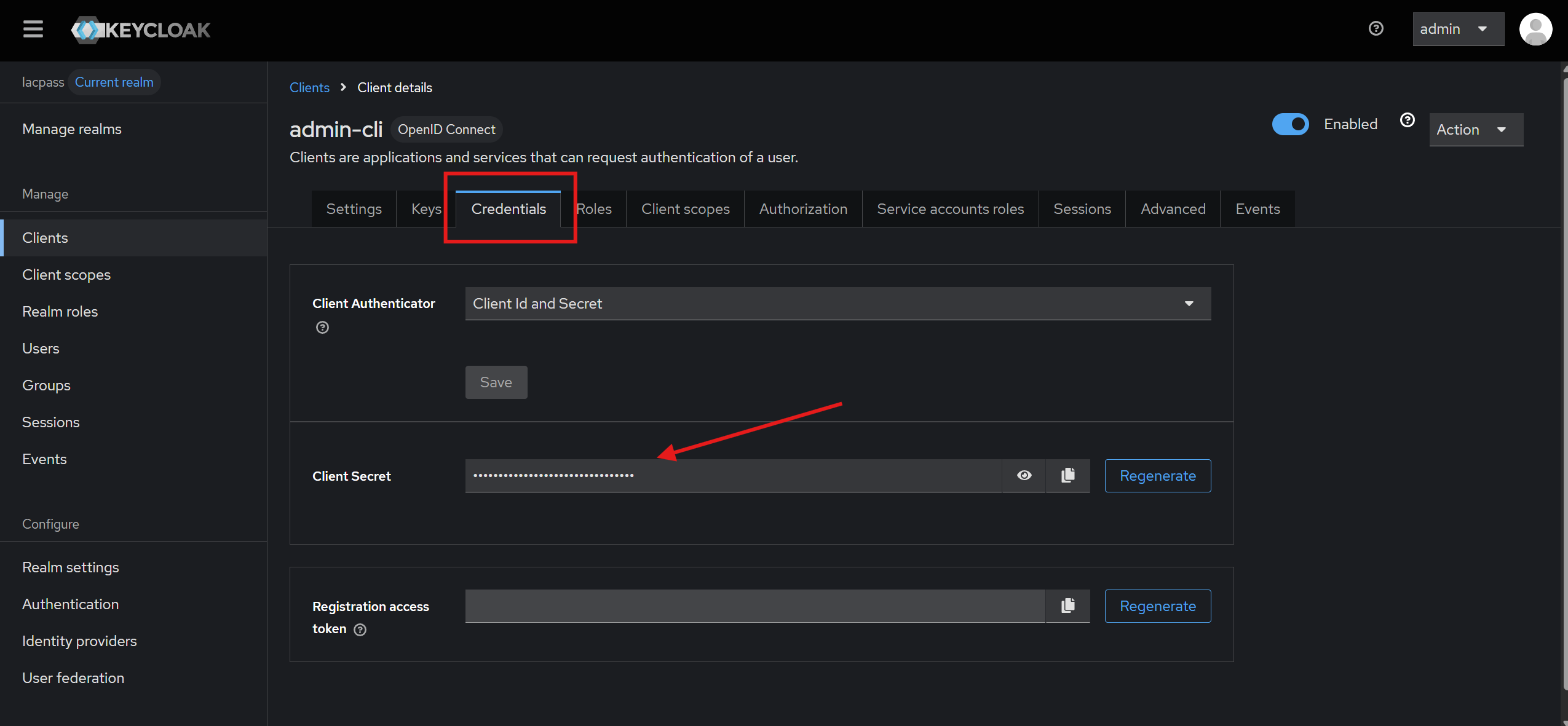The image size is (1568, 726).
Task: Open the Authorization tab
Action: pyautogui.click(x=803, y=209)
